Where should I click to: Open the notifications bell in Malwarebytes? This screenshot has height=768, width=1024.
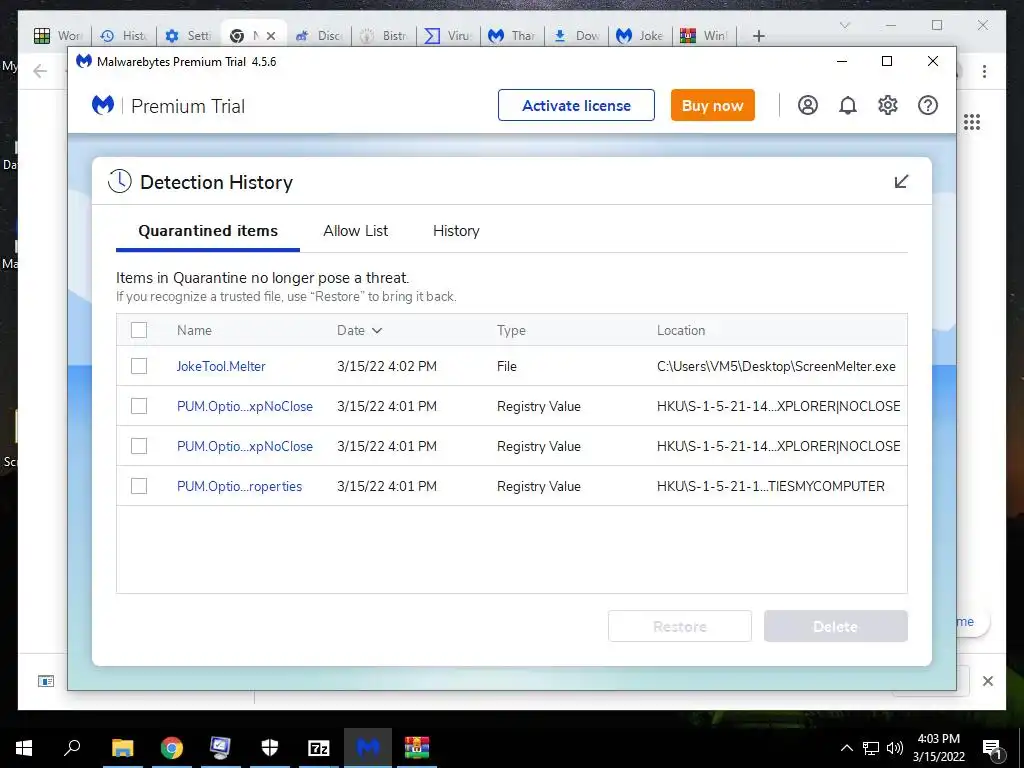click(848, 105)
